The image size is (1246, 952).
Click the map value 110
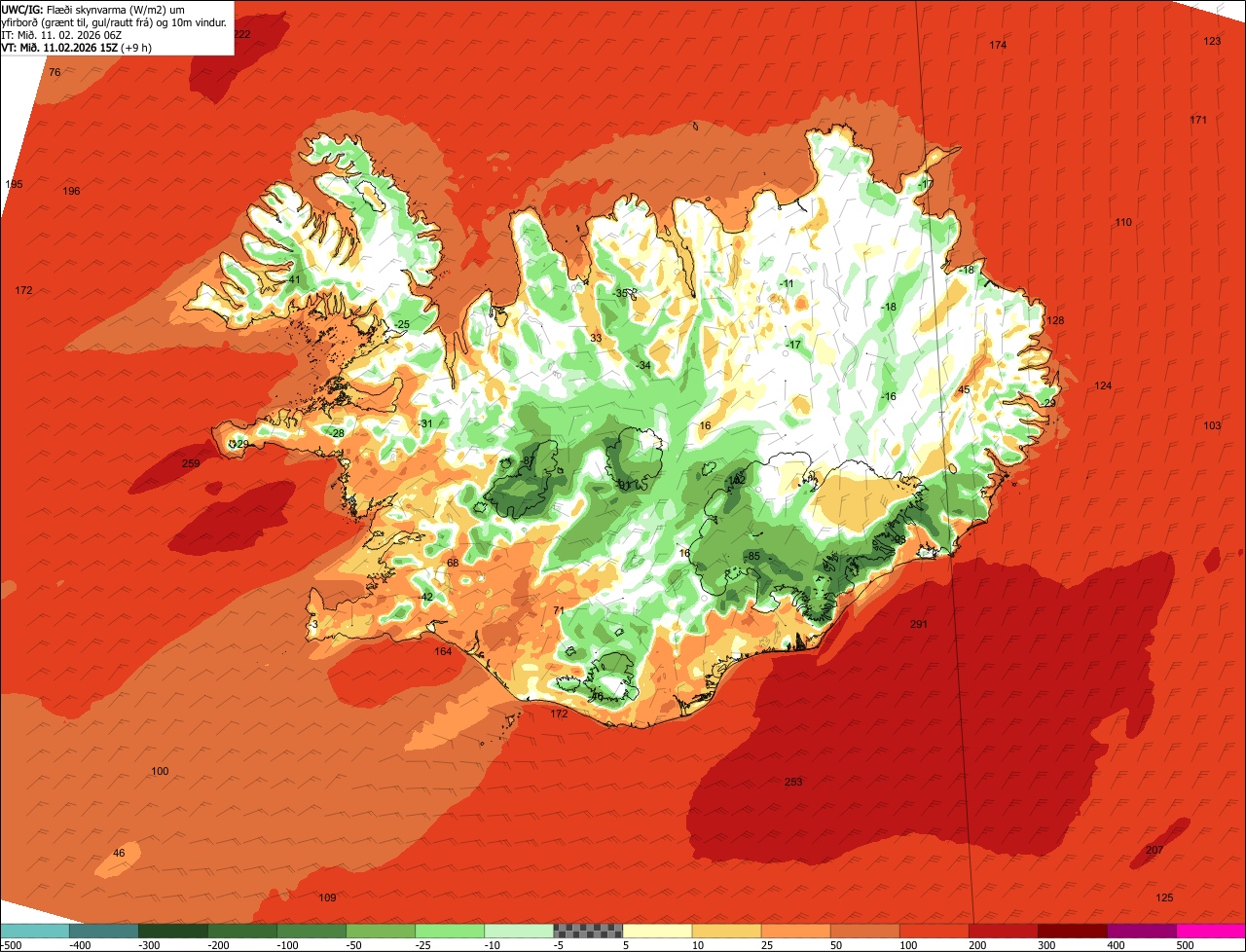pos(1123,222)
